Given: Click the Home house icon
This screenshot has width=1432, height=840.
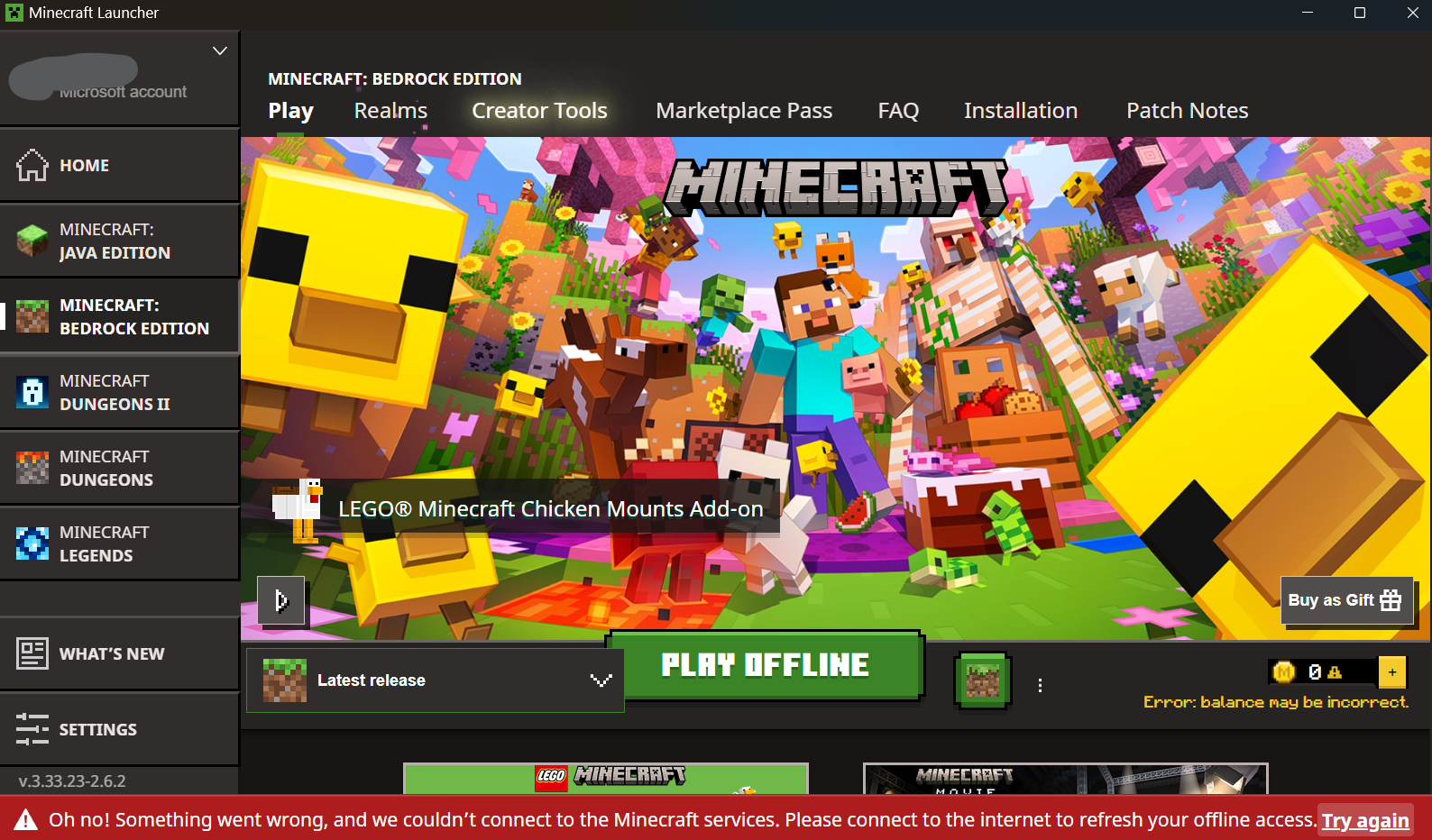Looking at the screenshot, I should (x=32, y=165).
